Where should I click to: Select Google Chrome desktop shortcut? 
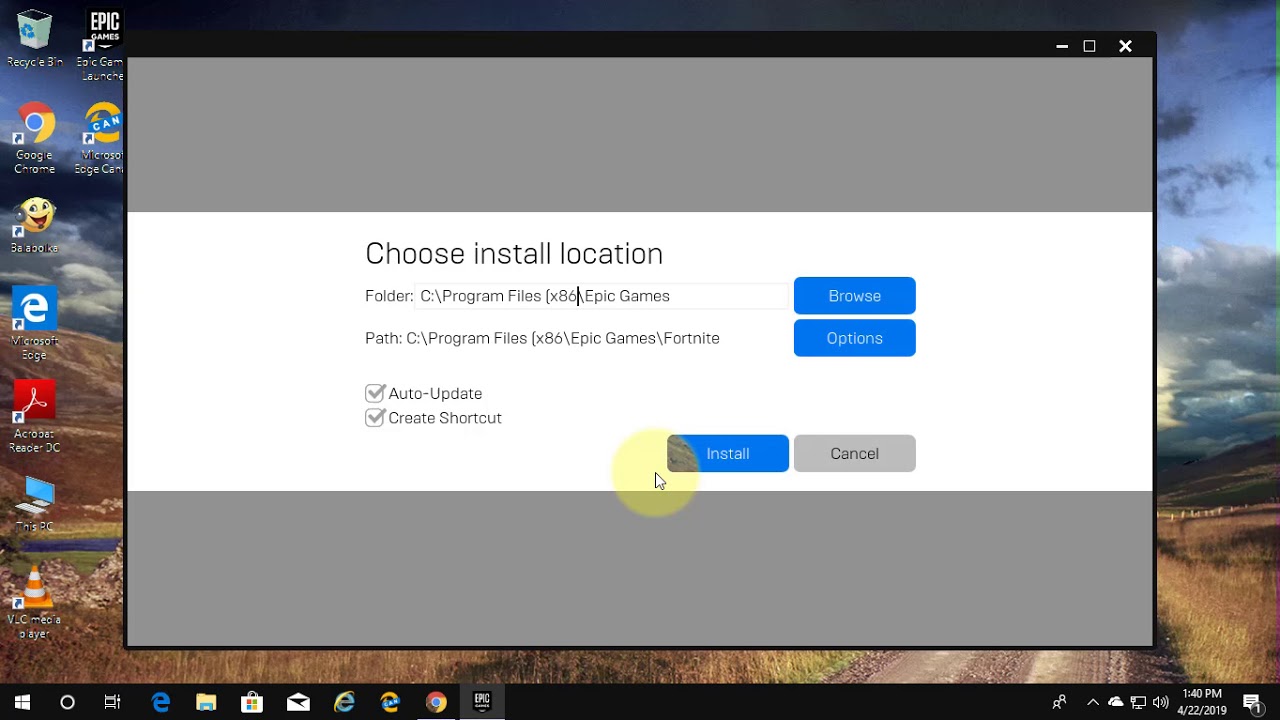click(35, 139)
